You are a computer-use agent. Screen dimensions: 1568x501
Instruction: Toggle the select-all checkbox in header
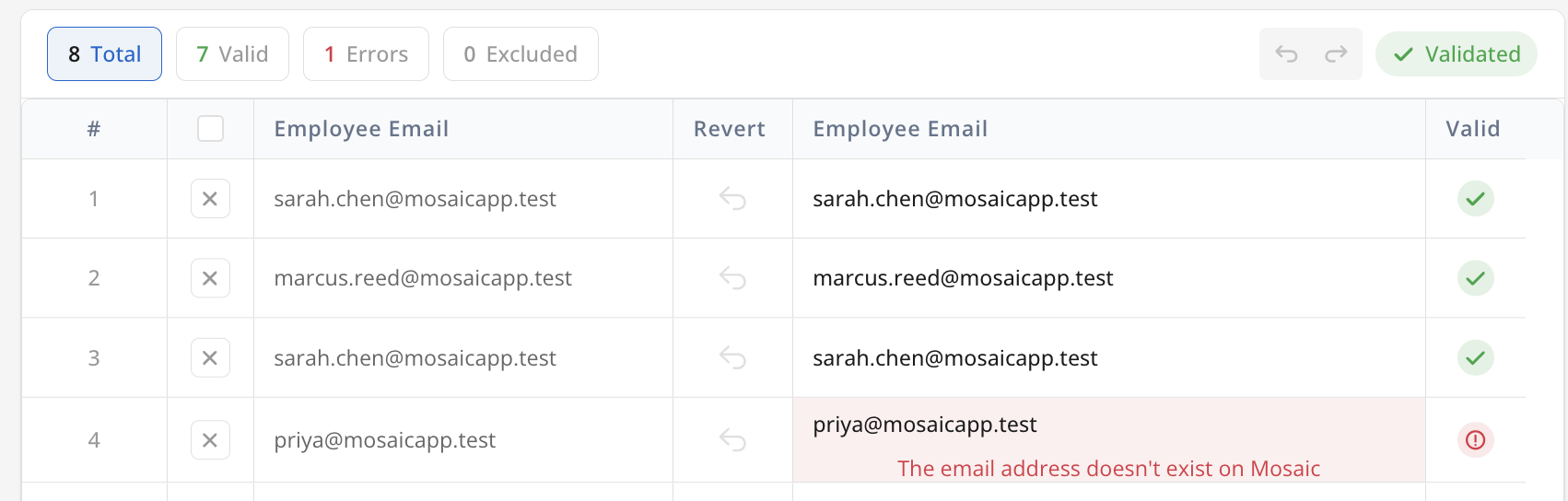point(210,129)
